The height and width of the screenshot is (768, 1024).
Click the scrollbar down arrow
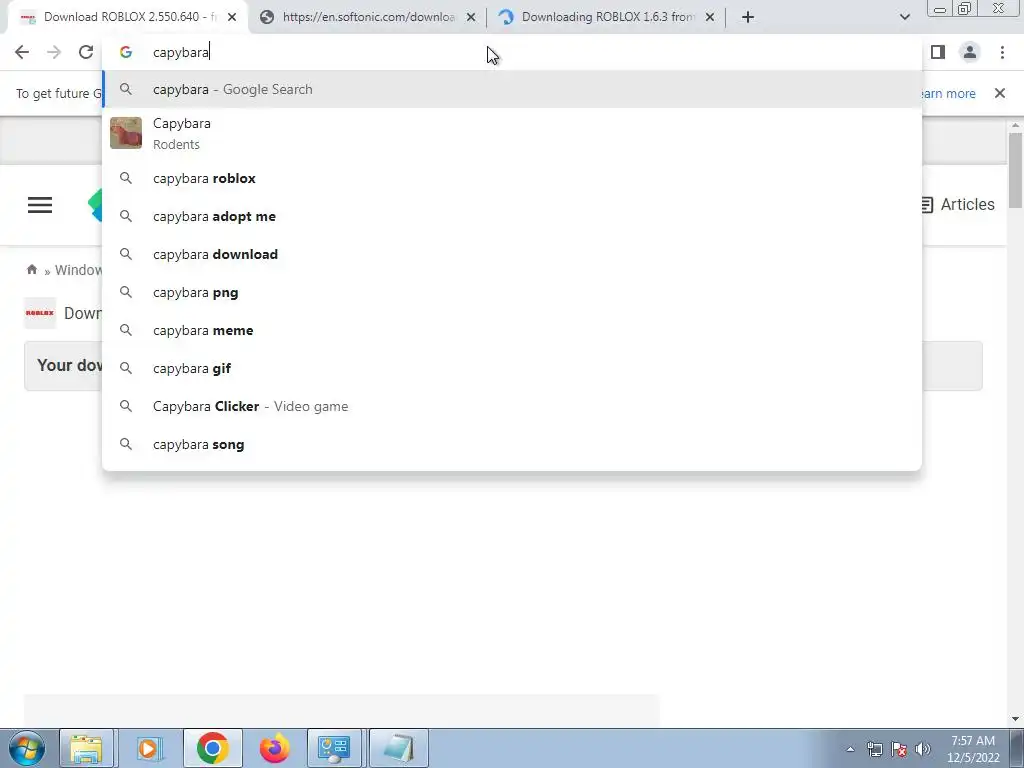(1016, 719)
